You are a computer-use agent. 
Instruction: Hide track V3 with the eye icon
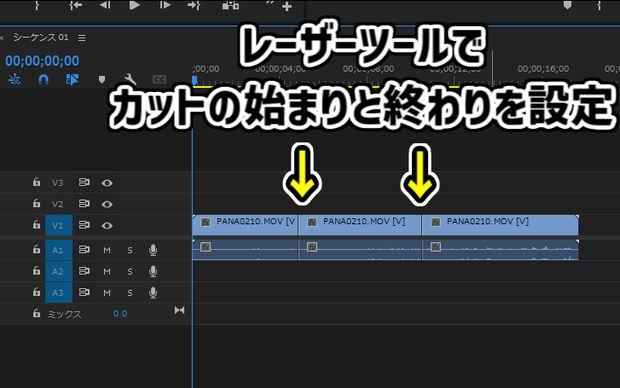coord(107,183)
